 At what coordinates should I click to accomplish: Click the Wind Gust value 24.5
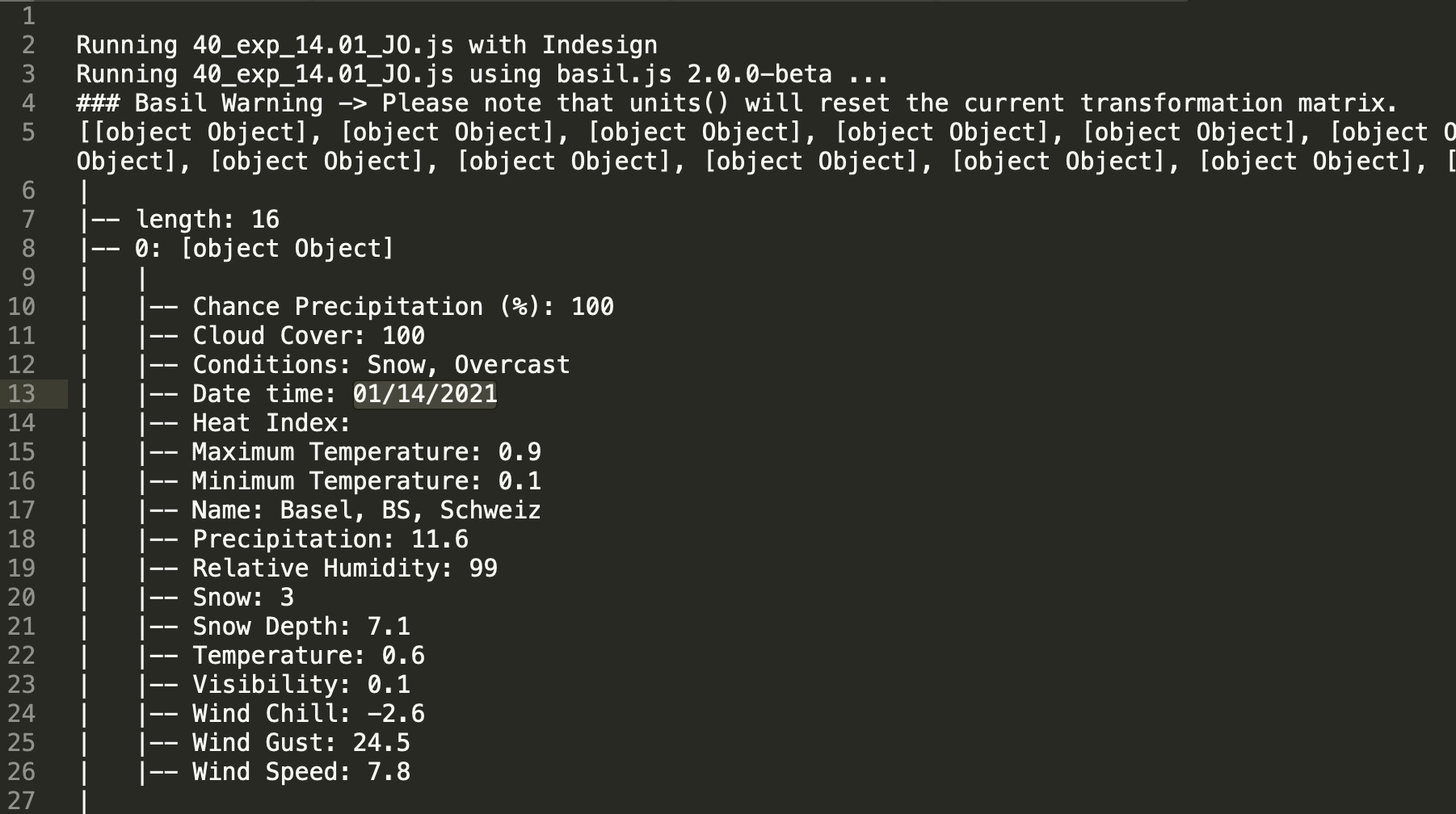pyautogui.click(x=381, y=743)
